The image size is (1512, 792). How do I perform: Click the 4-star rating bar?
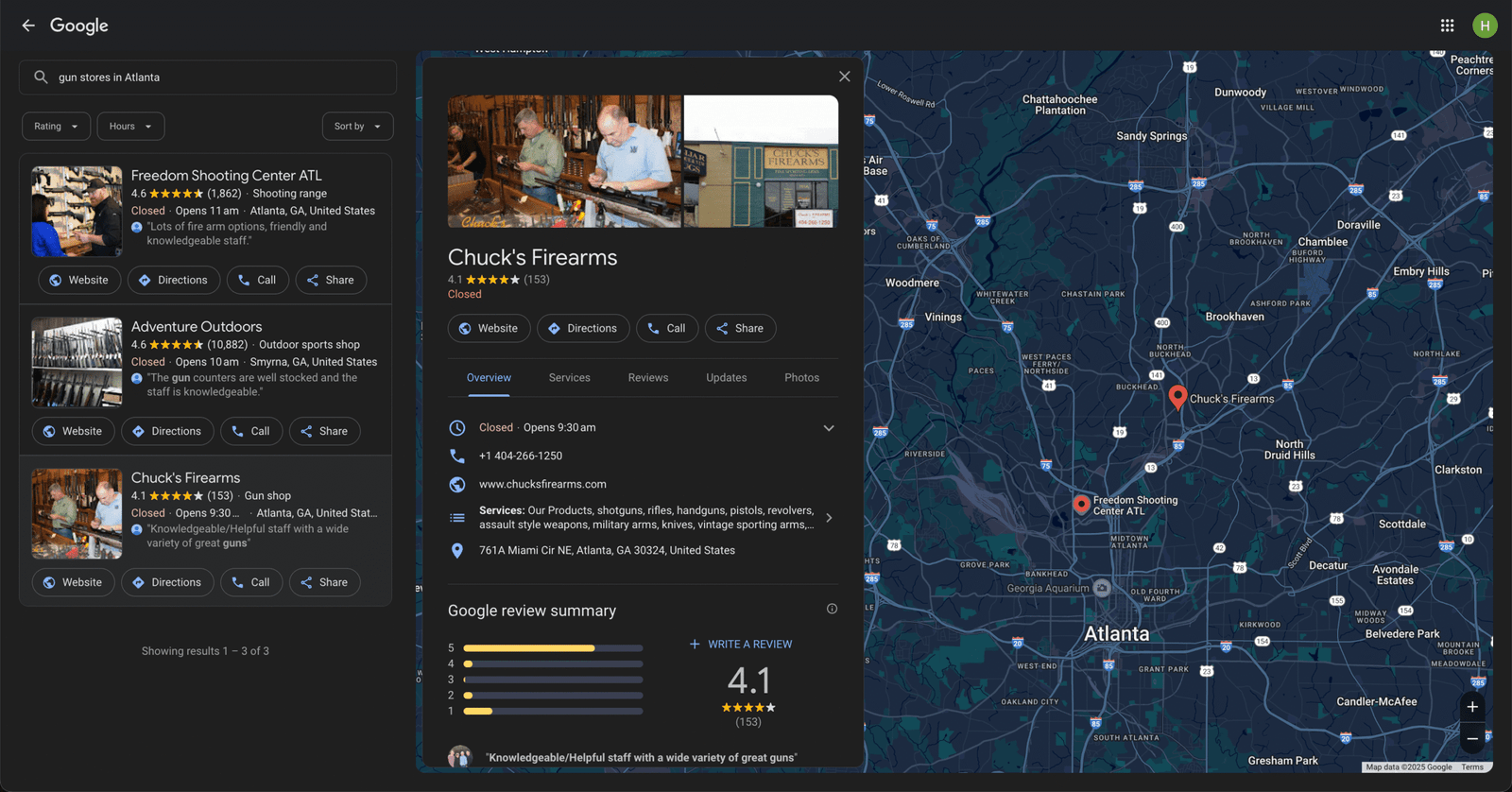pyautogui.click(x=553, y=663)
